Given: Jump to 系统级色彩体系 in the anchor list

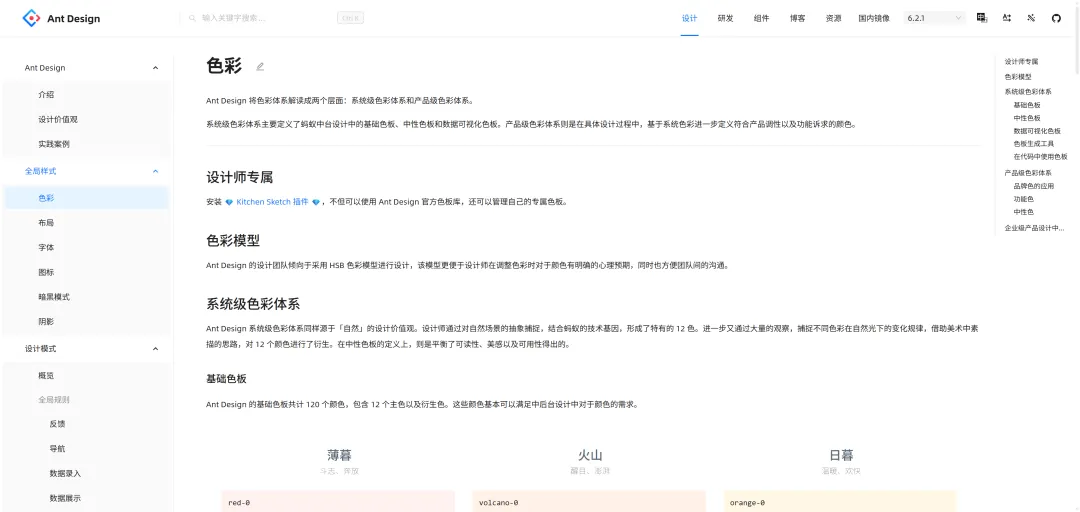Looking at the screenshot, I should tap(1028, 92).
